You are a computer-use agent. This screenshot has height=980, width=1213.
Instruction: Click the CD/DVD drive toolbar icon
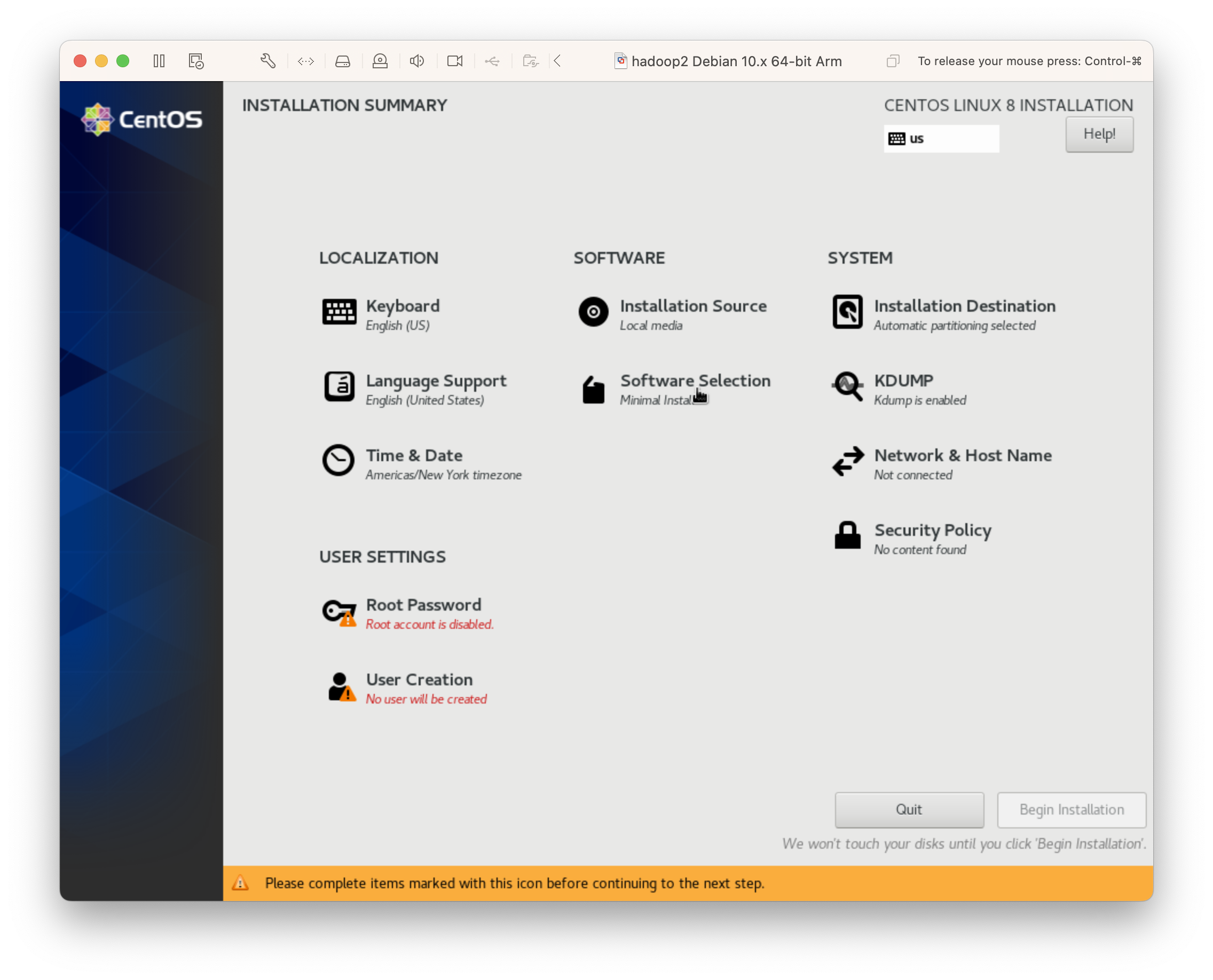coord(380,60)
